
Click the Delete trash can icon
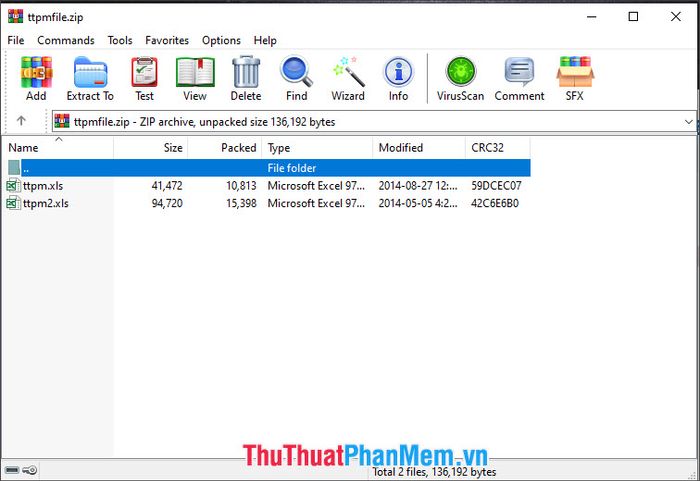point(246,72)
